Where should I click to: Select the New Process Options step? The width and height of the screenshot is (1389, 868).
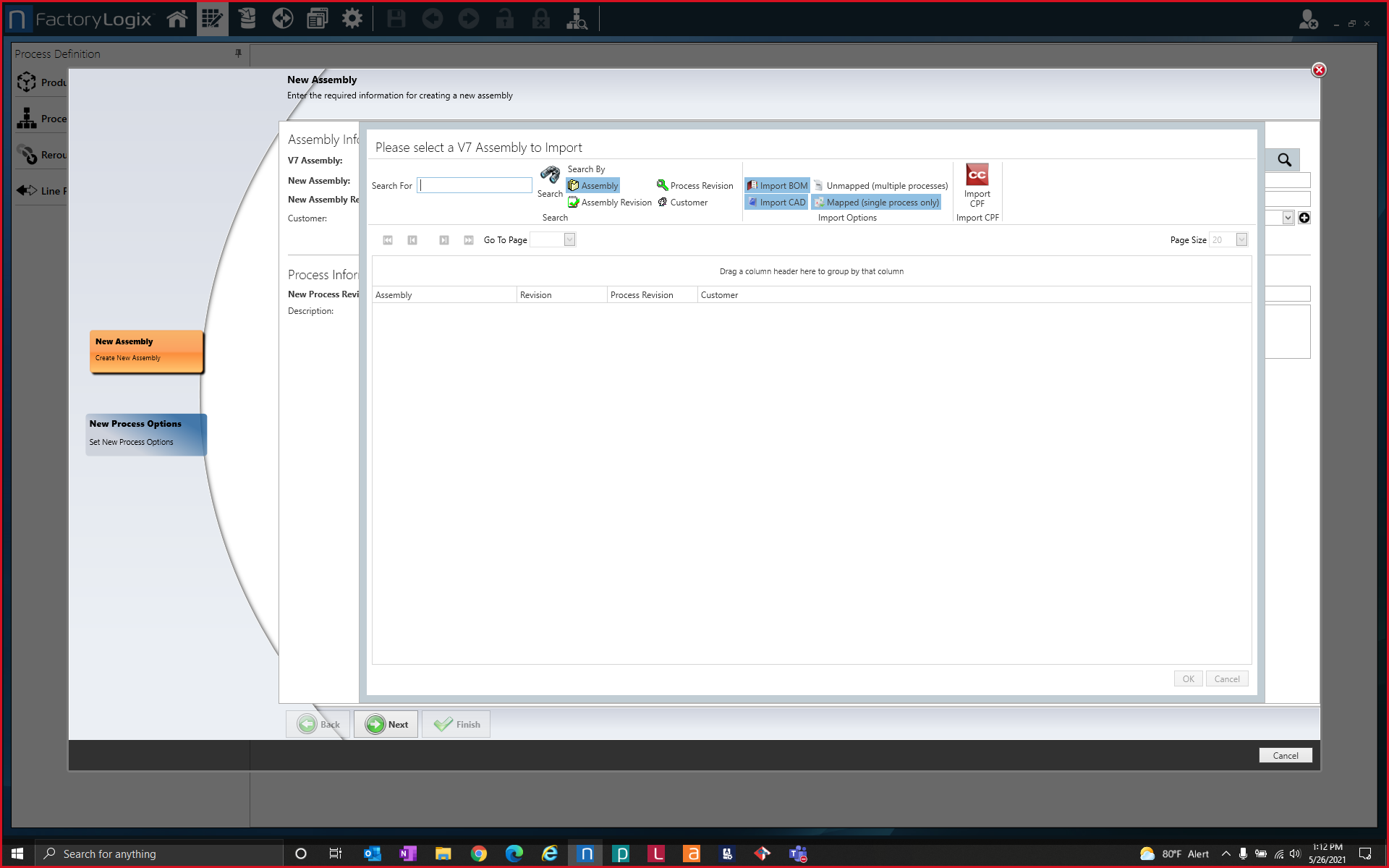(x=145, y=433)
